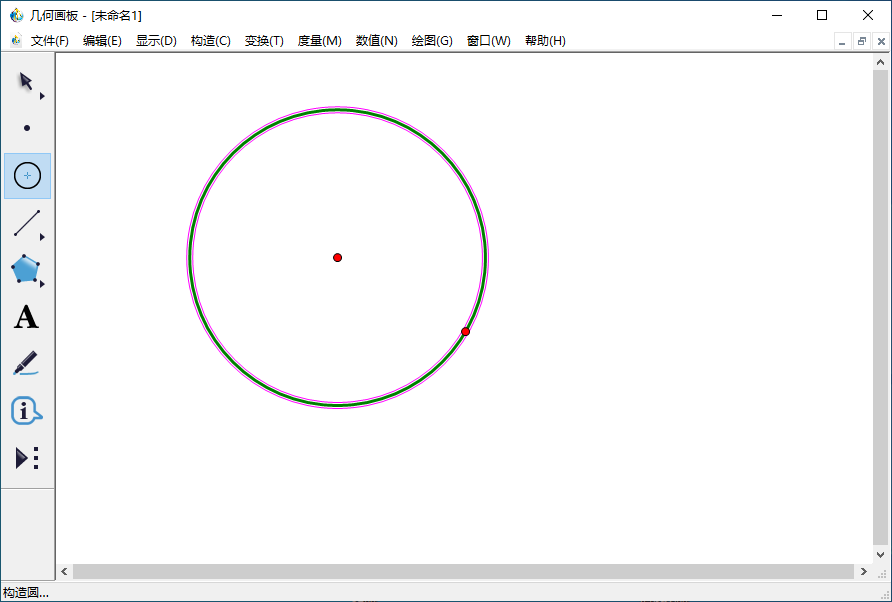Screen dimensions: 892x602
Task: Select the Compass circle tool
Action: [x=27, y=176]
